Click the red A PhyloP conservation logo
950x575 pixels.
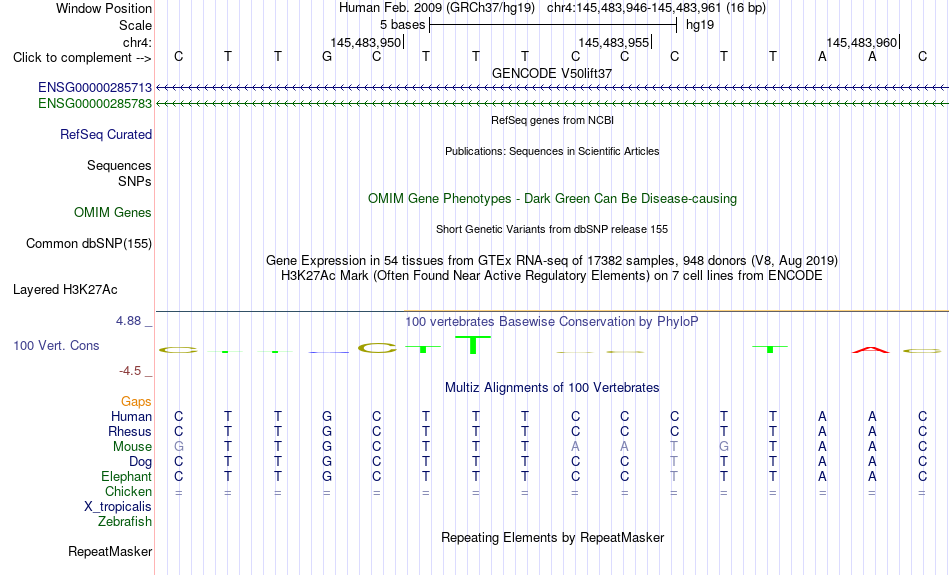871,350
